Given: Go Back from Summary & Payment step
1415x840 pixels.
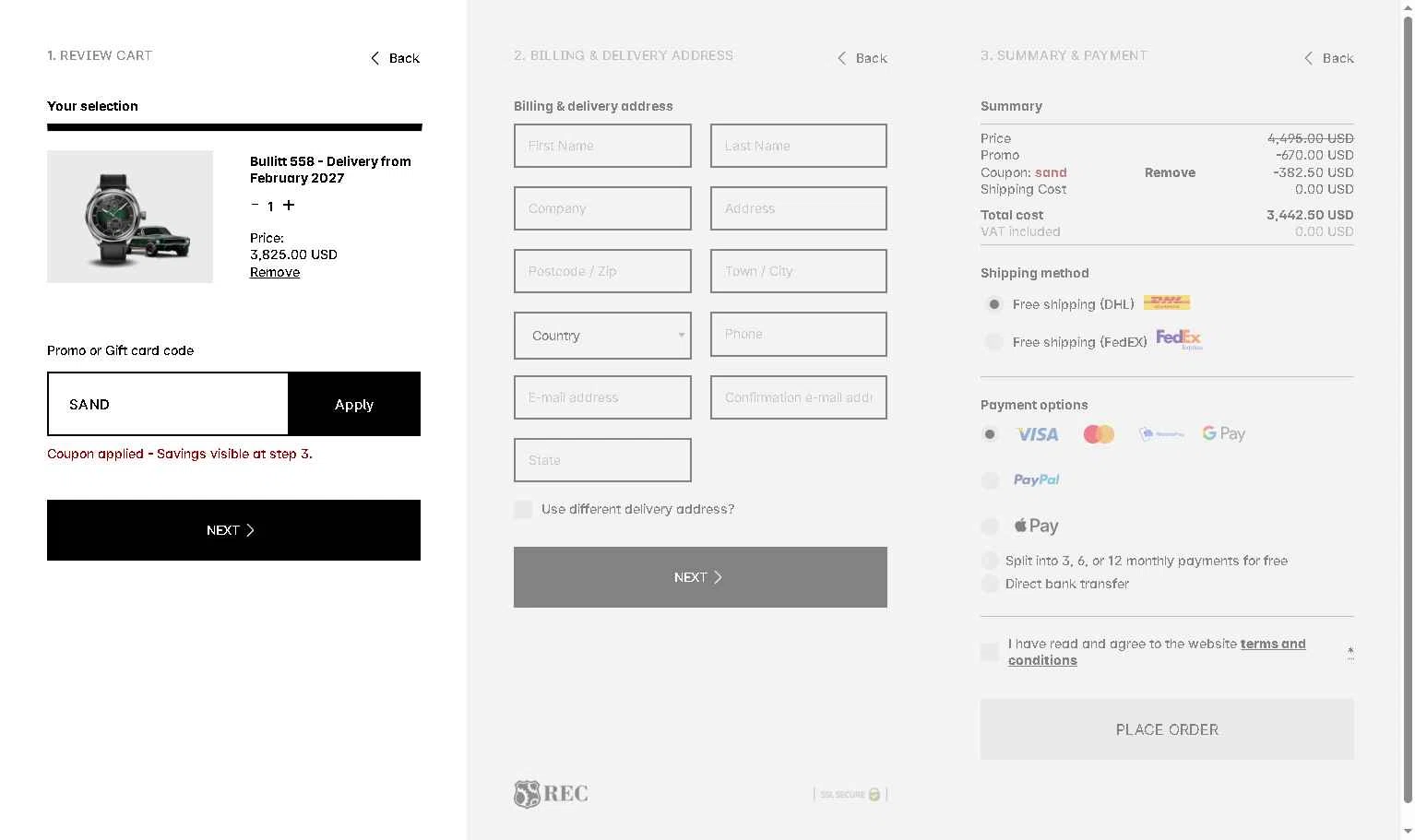Looking at the screenshot, I should coord(1328,58).
